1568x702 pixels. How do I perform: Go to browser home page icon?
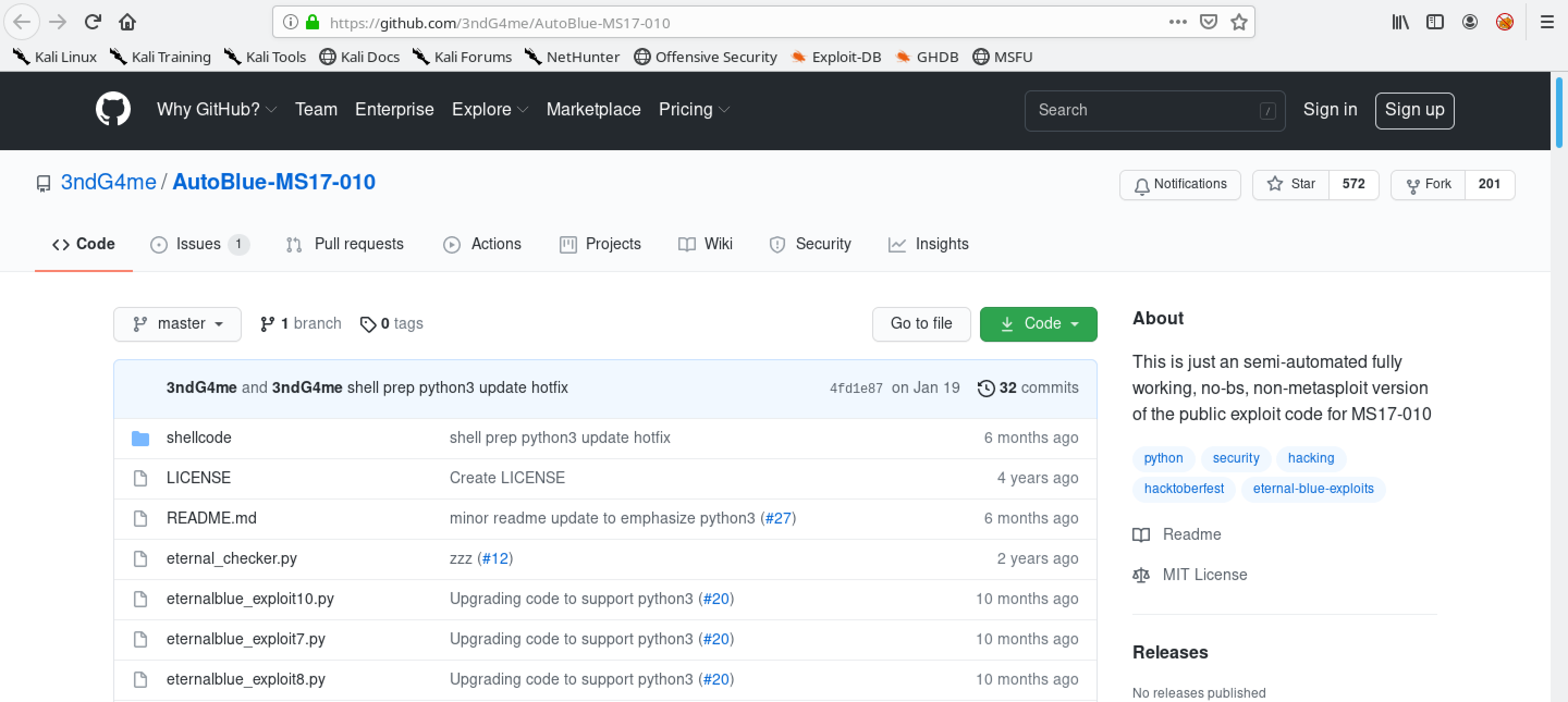(x=127, y=22)
